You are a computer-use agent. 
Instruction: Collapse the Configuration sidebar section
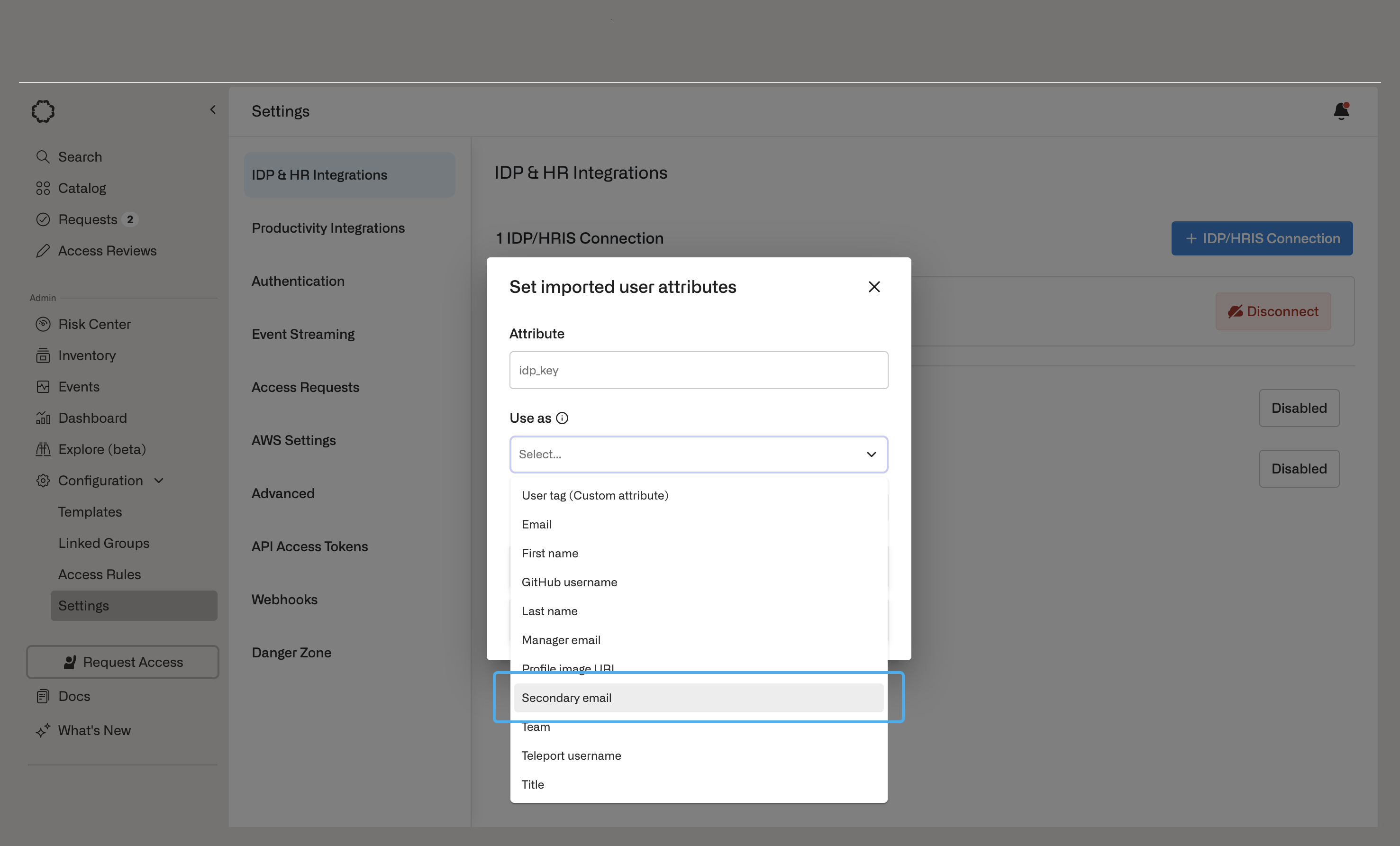point(159,481)
